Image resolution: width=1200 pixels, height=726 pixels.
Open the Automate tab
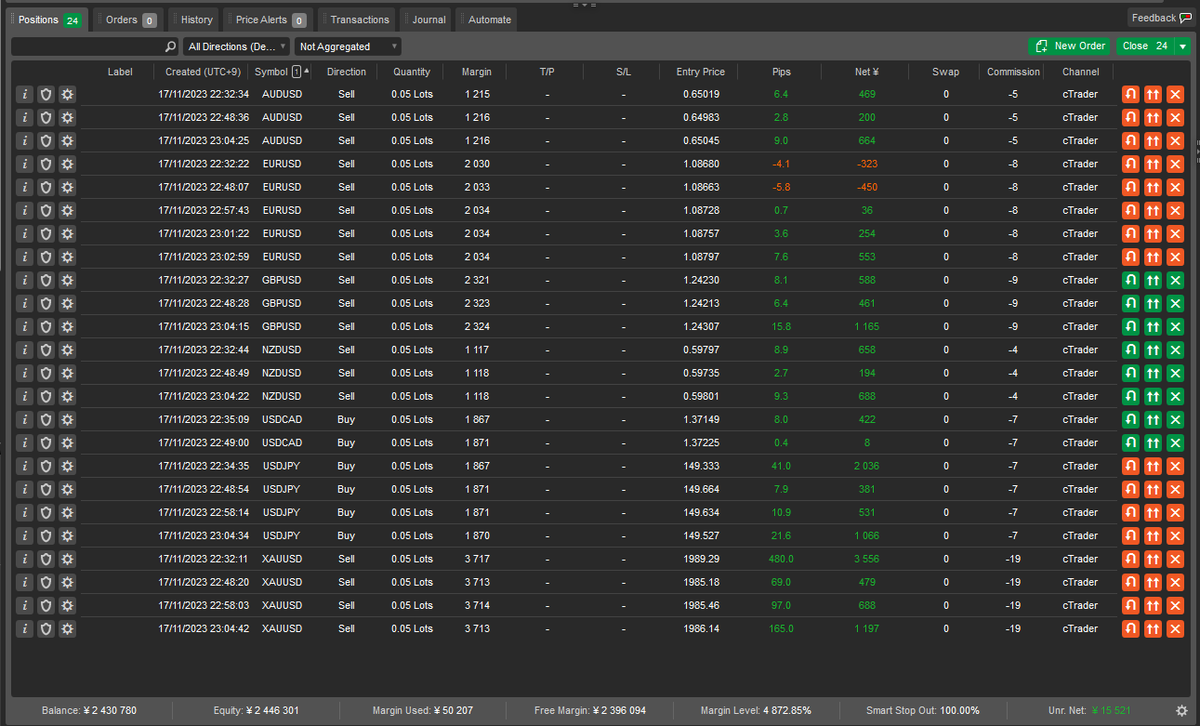tap(486, 19)
